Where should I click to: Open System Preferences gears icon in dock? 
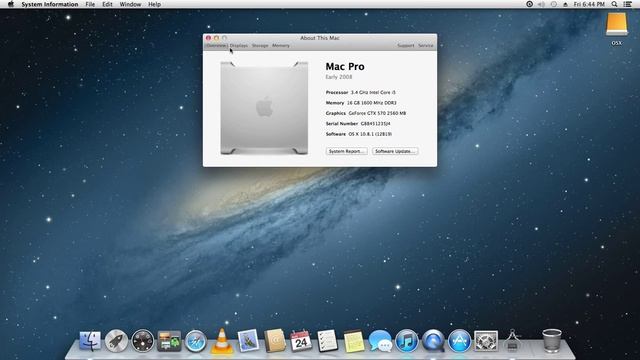pyautogui.click(x=486, y=341)
